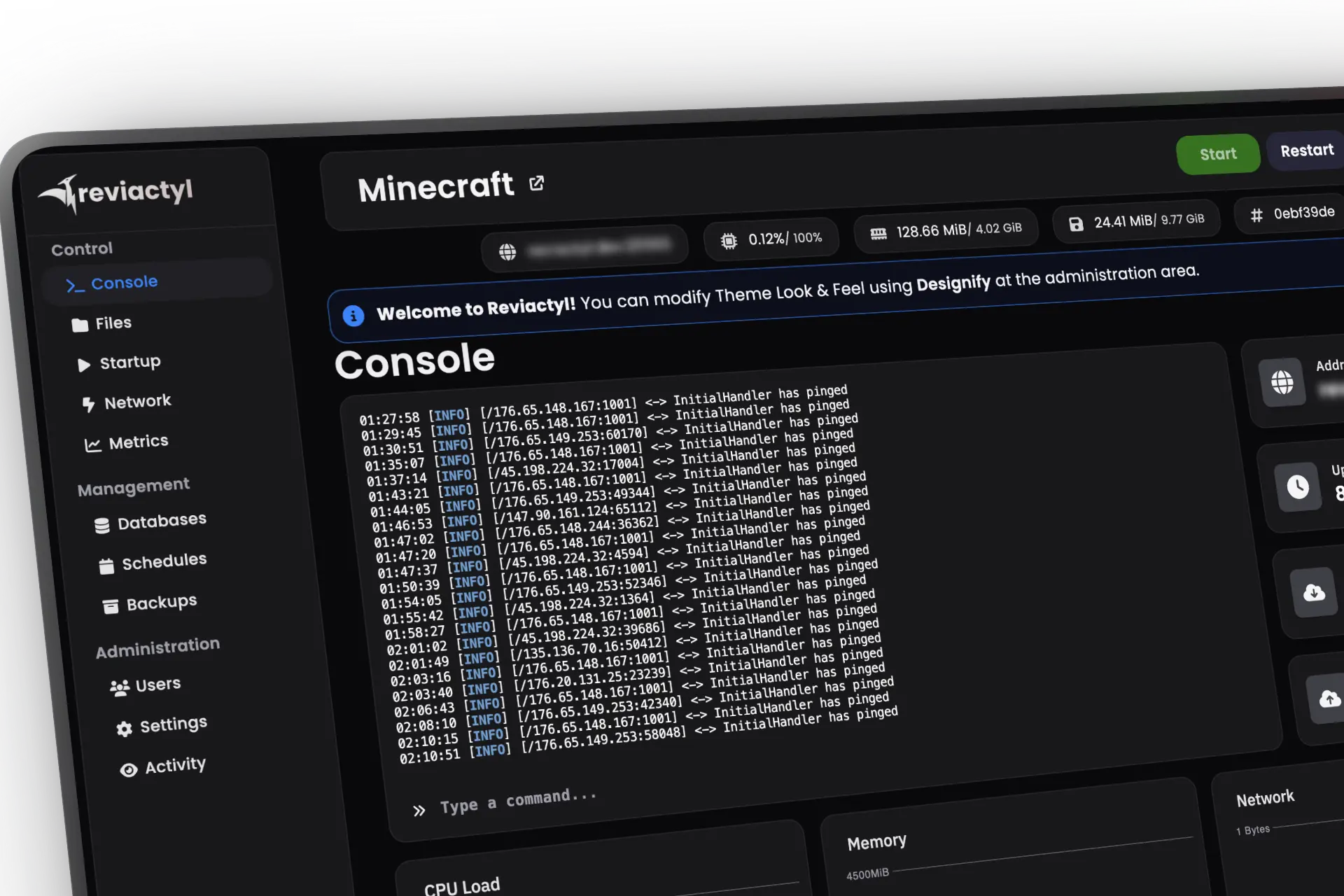Click the Startup play icon
This screenshot has width=1344, height=896.
point(84,365)
